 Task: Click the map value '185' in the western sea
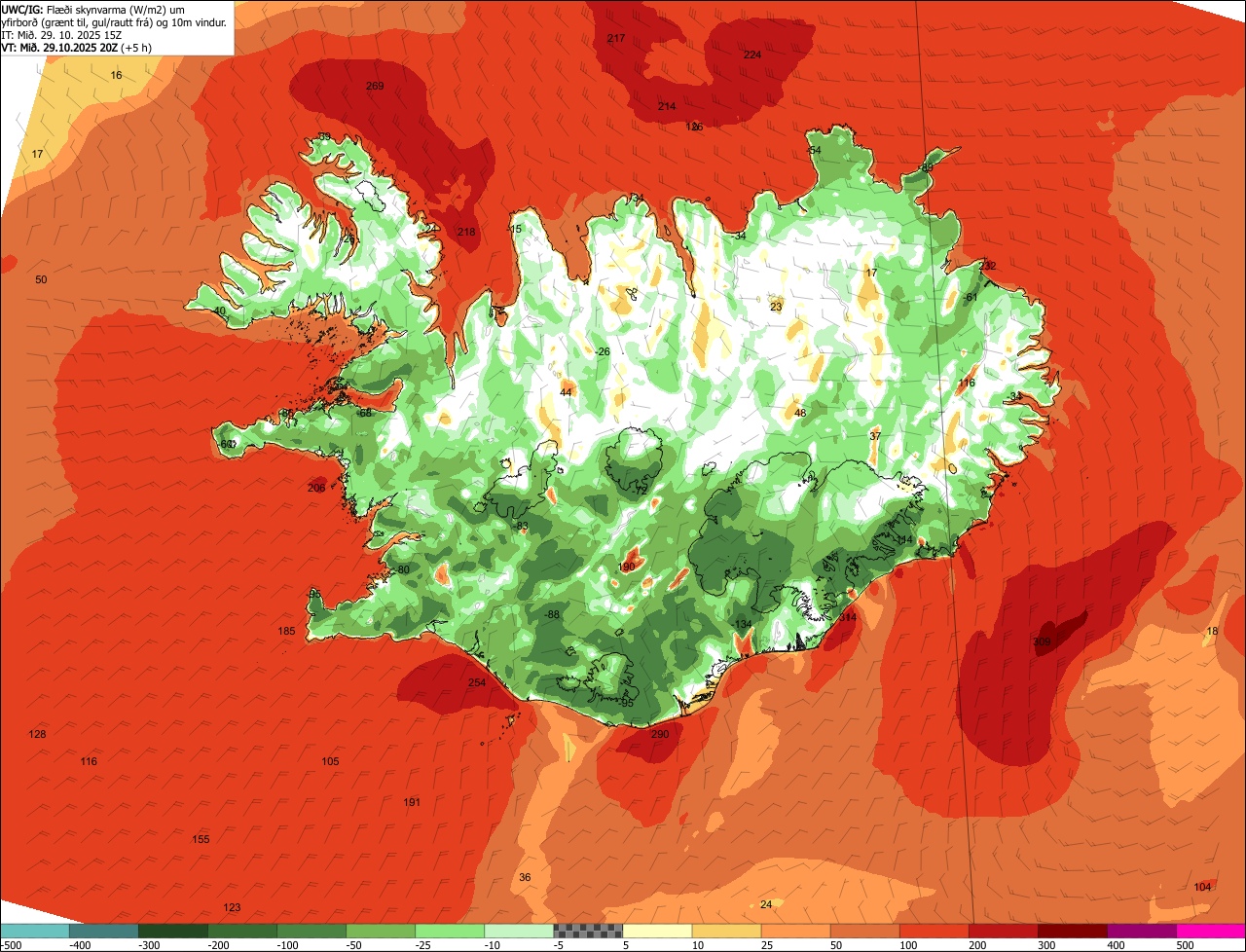(x=286, y=631)
